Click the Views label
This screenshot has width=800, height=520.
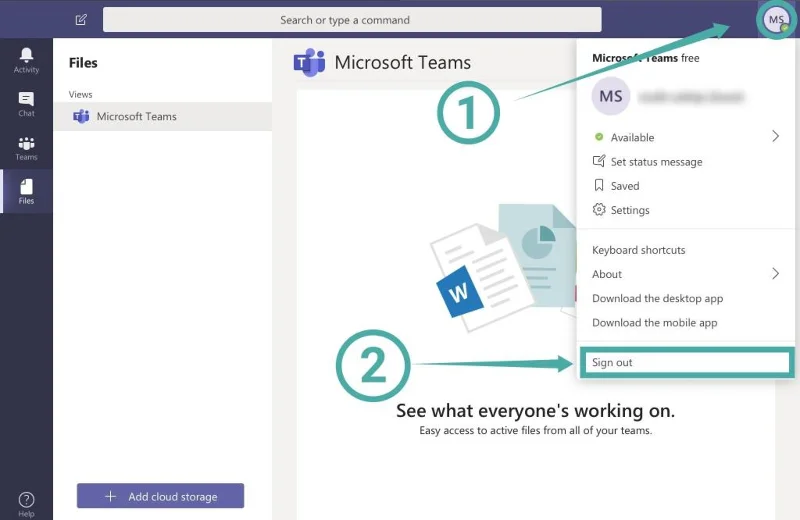click(x=81, y=94)
